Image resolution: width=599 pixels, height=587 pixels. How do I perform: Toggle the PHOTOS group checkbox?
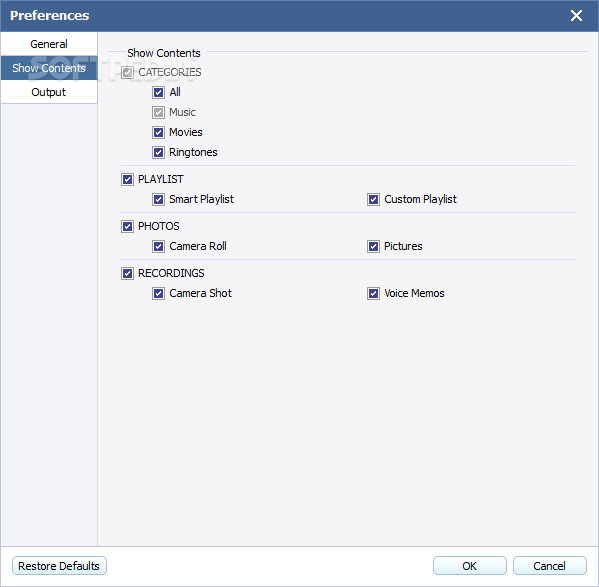[127, 226]
